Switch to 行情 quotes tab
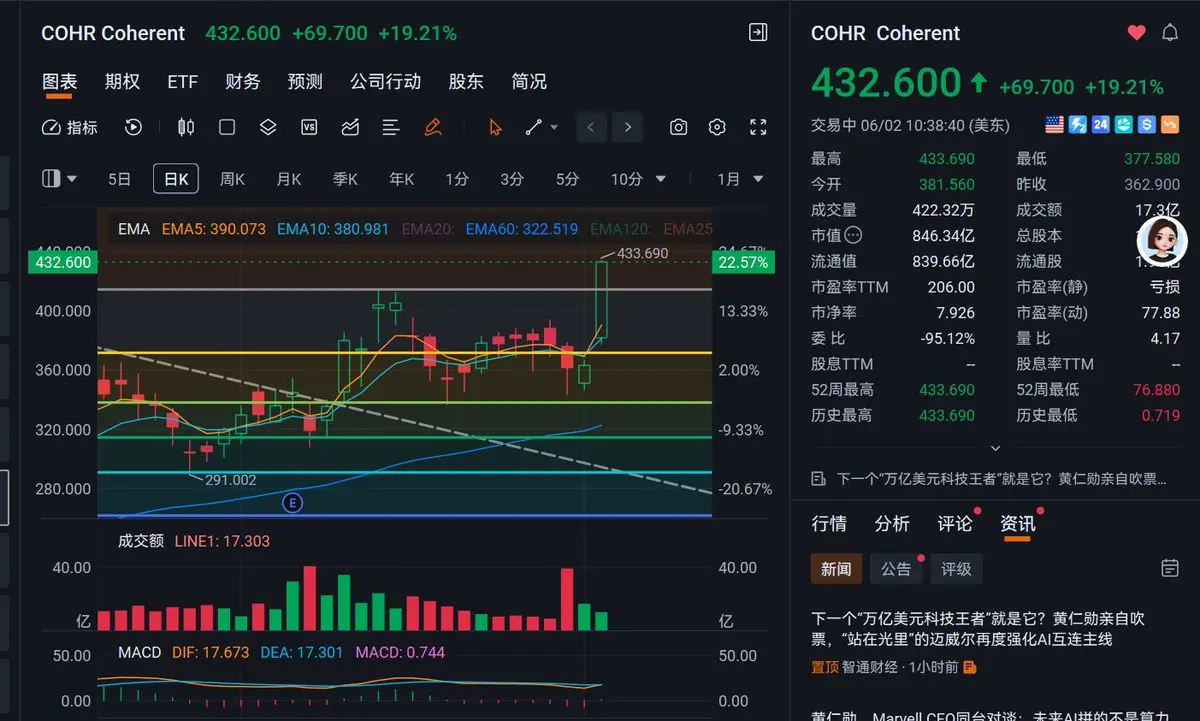The height and width of the screenshot is (721, 1200). tap(829, 523)
